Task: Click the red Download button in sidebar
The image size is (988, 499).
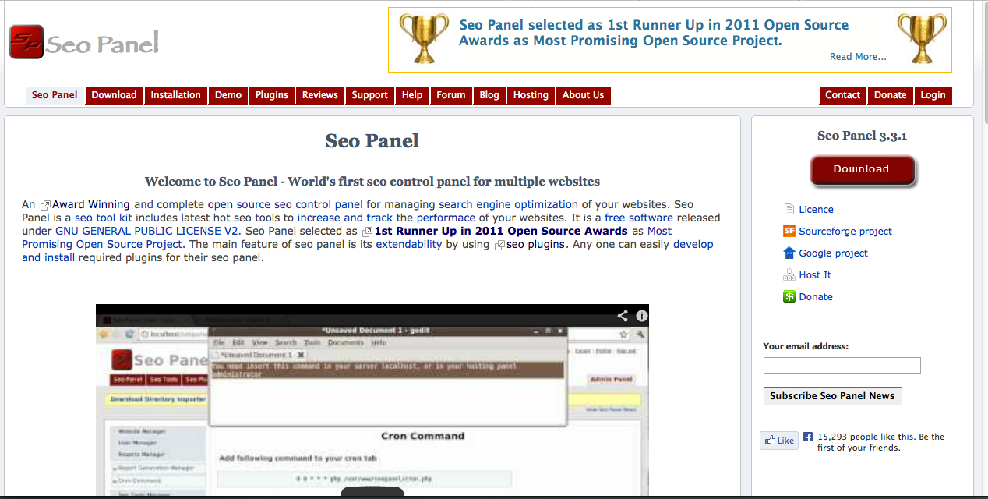Action: [861, 169]
